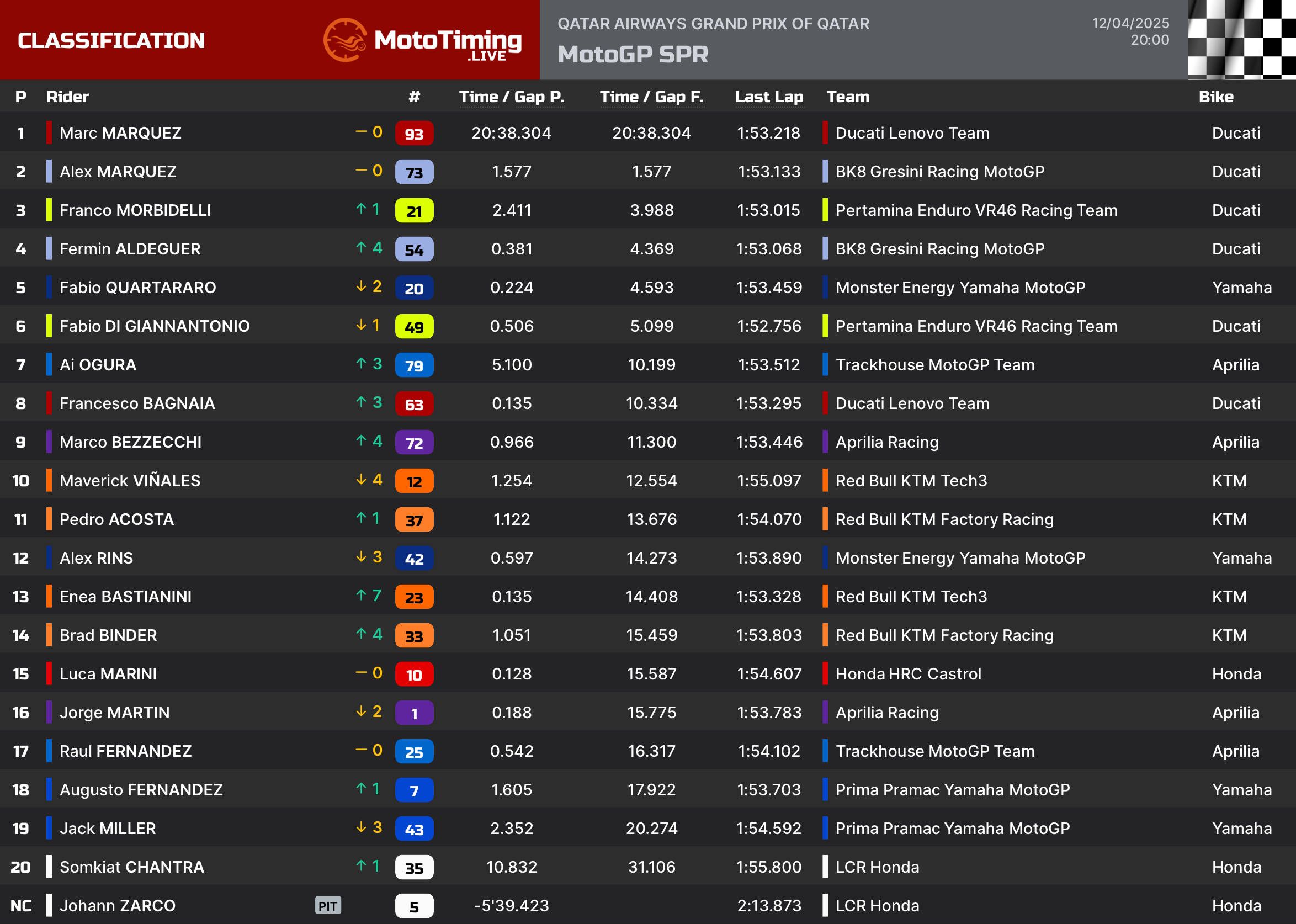This screenshot has height=924, width=1296.
Task: Click the checkered flag icon
Action: click(x=1241, y=39)
